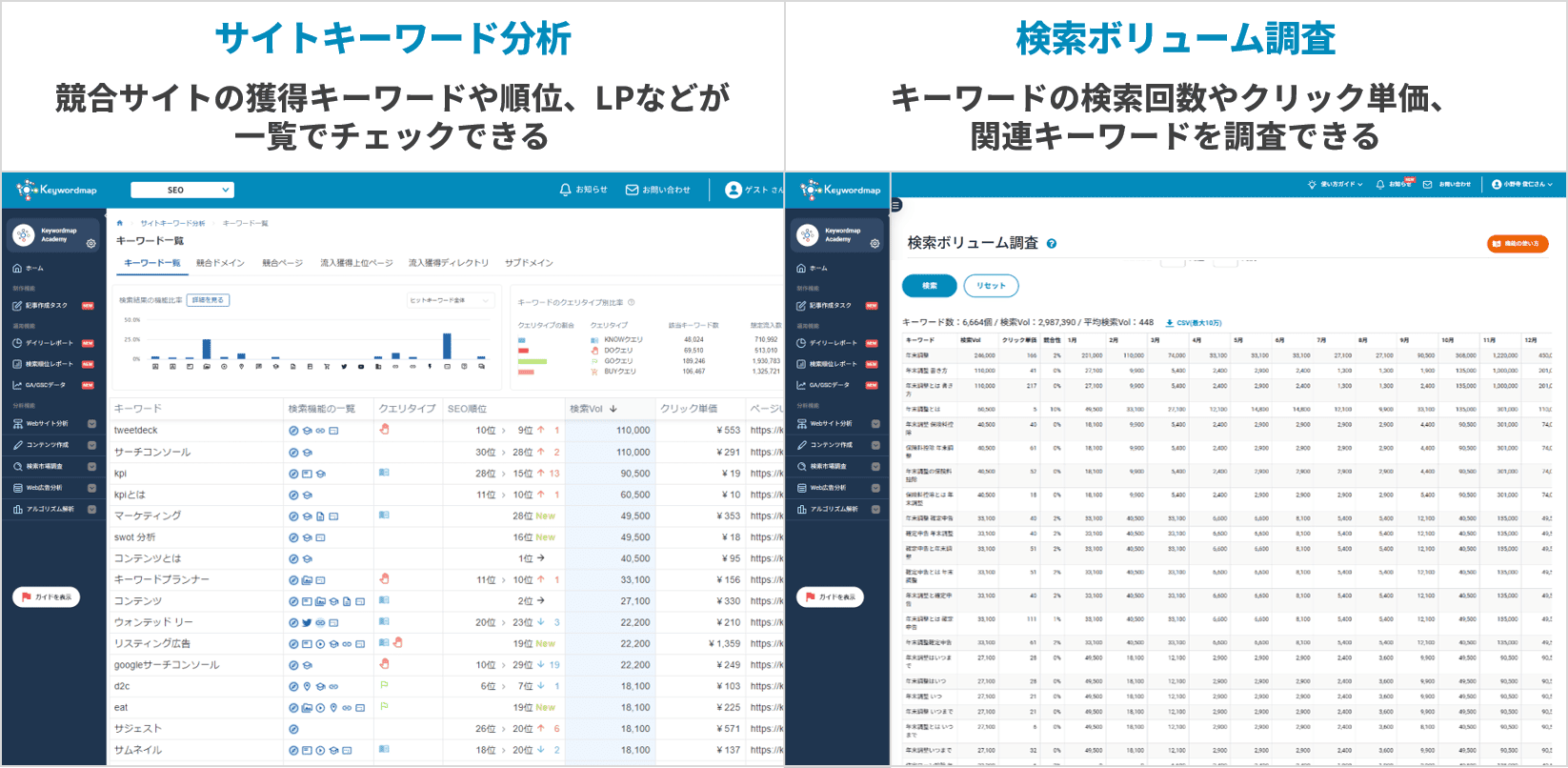This screenshot has height=768, width=1568.
Task: Open the ヒットキーワード全体 dropdown
Action: 450,300
